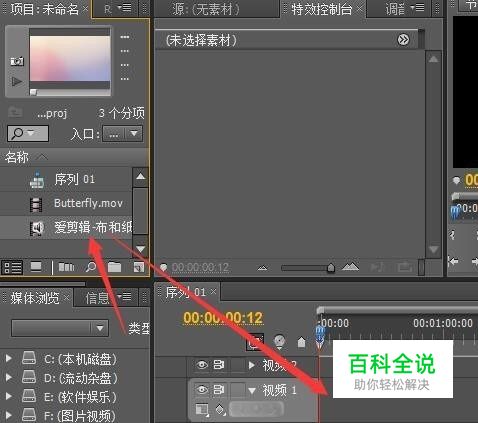Click the show keyframes diamond icon

coord(220,410)
